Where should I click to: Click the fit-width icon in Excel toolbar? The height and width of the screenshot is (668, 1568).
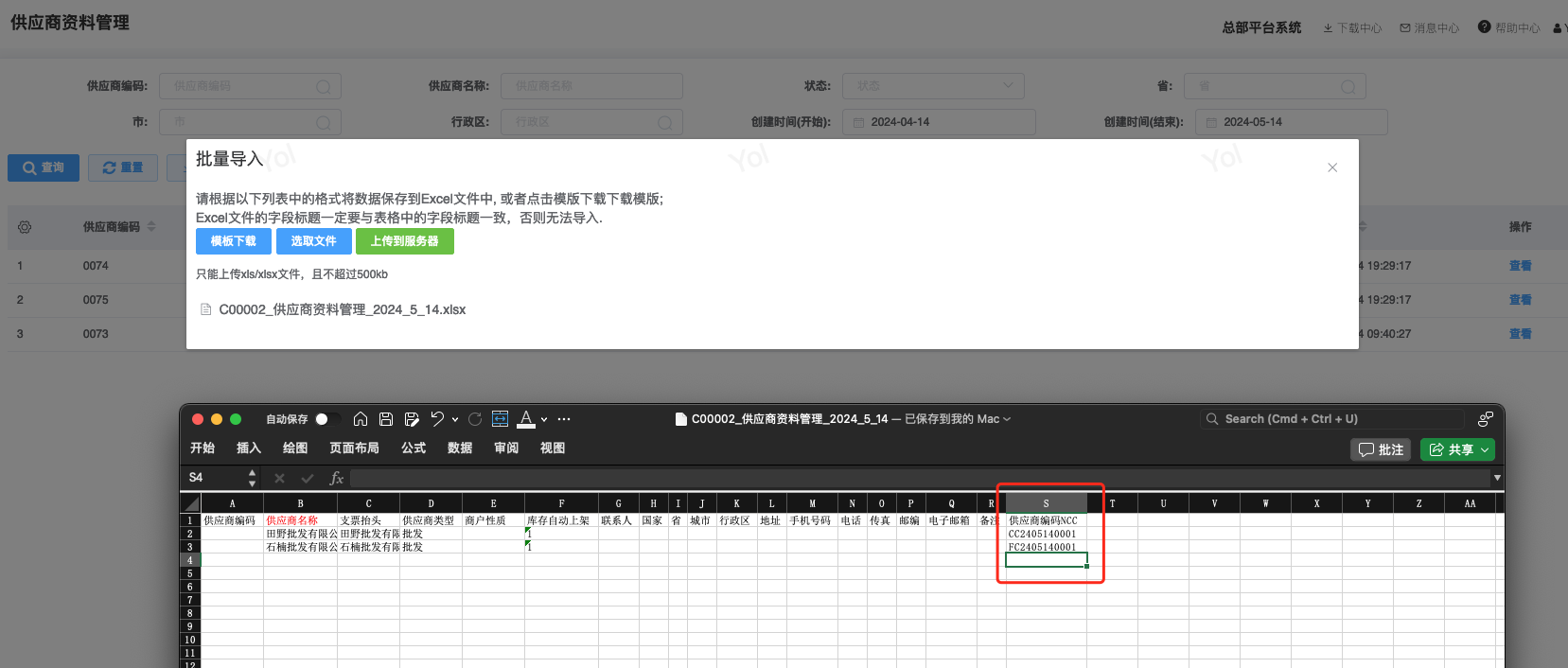coord(501,419)
